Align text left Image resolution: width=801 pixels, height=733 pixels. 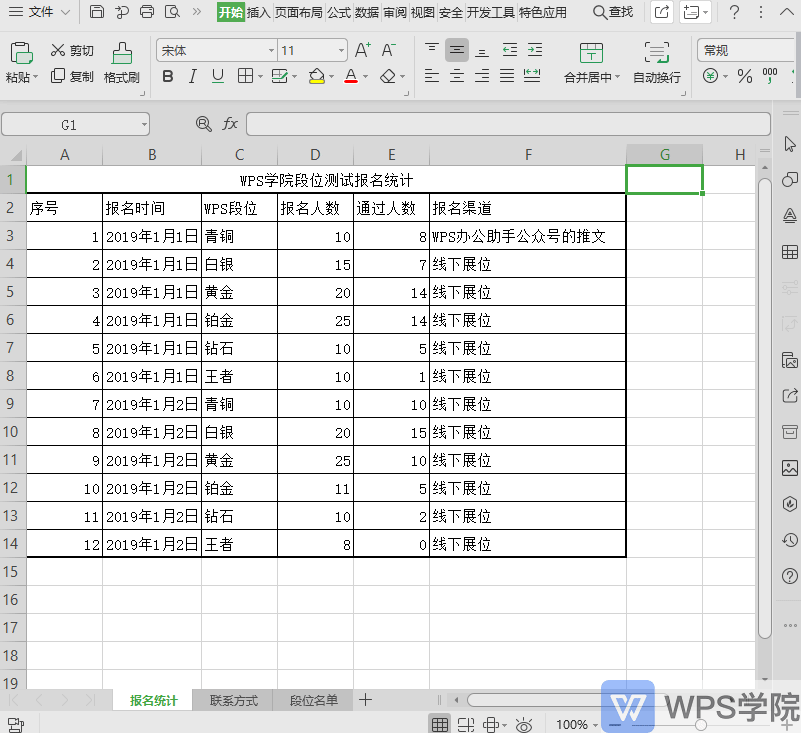point(432,76)
